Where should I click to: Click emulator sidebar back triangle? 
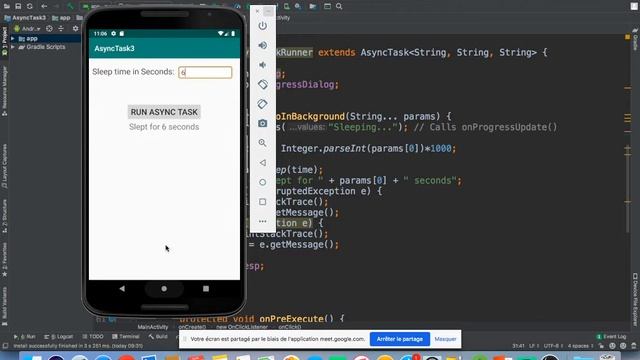coord(262,162)
